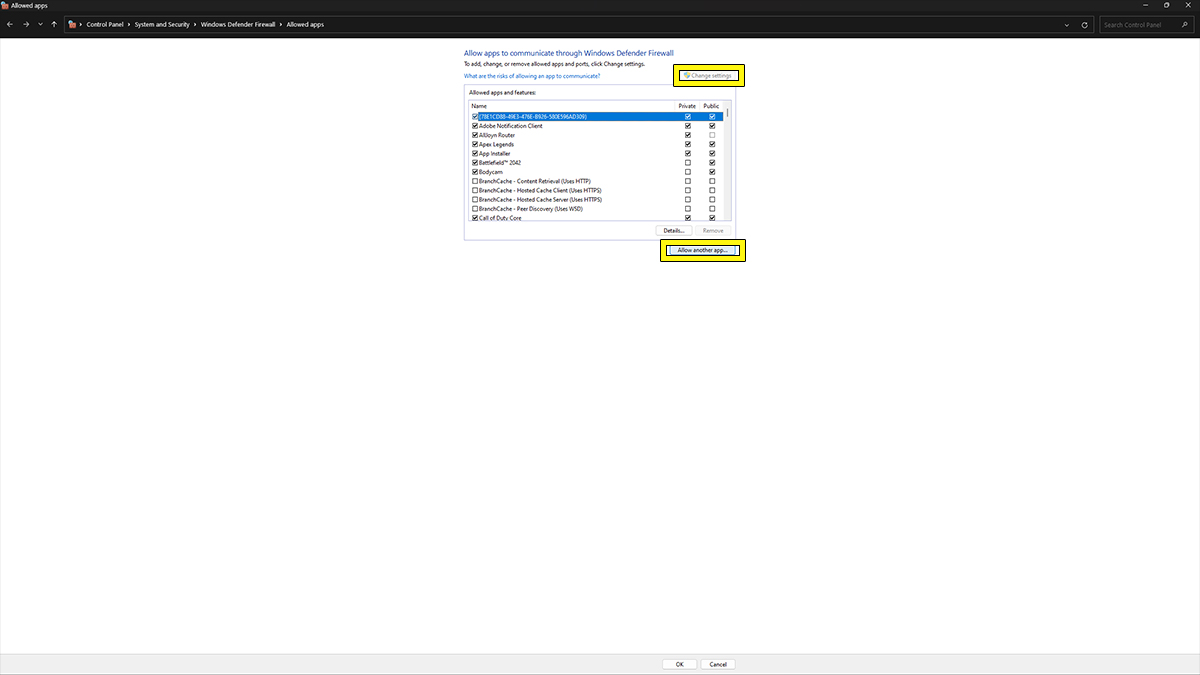Toggle the Adobe Notification Client checkbox
1200x675 pixels.
coord(475,126)
